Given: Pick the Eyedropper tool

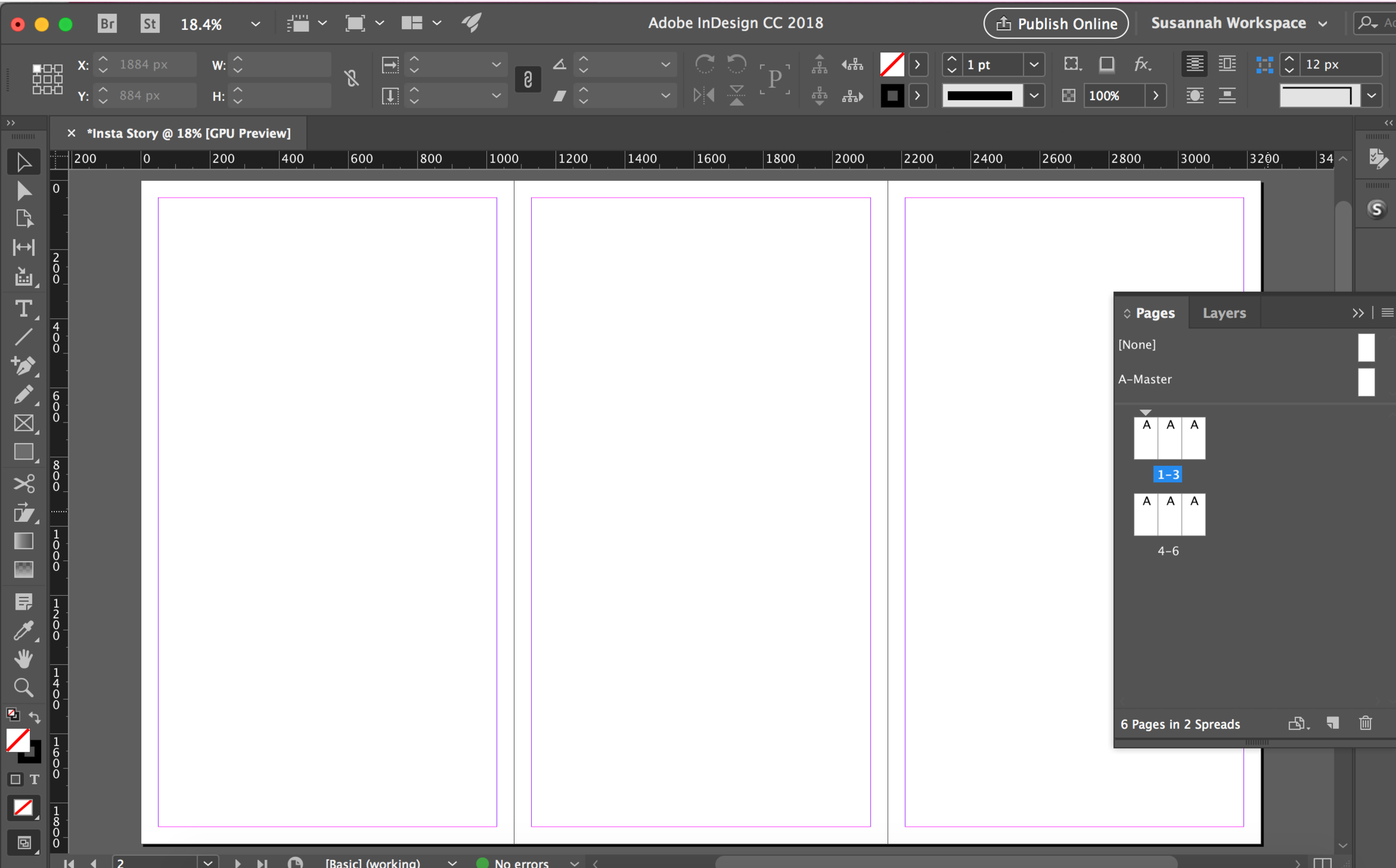Looking at the screenshot, I should click(24, 631).
